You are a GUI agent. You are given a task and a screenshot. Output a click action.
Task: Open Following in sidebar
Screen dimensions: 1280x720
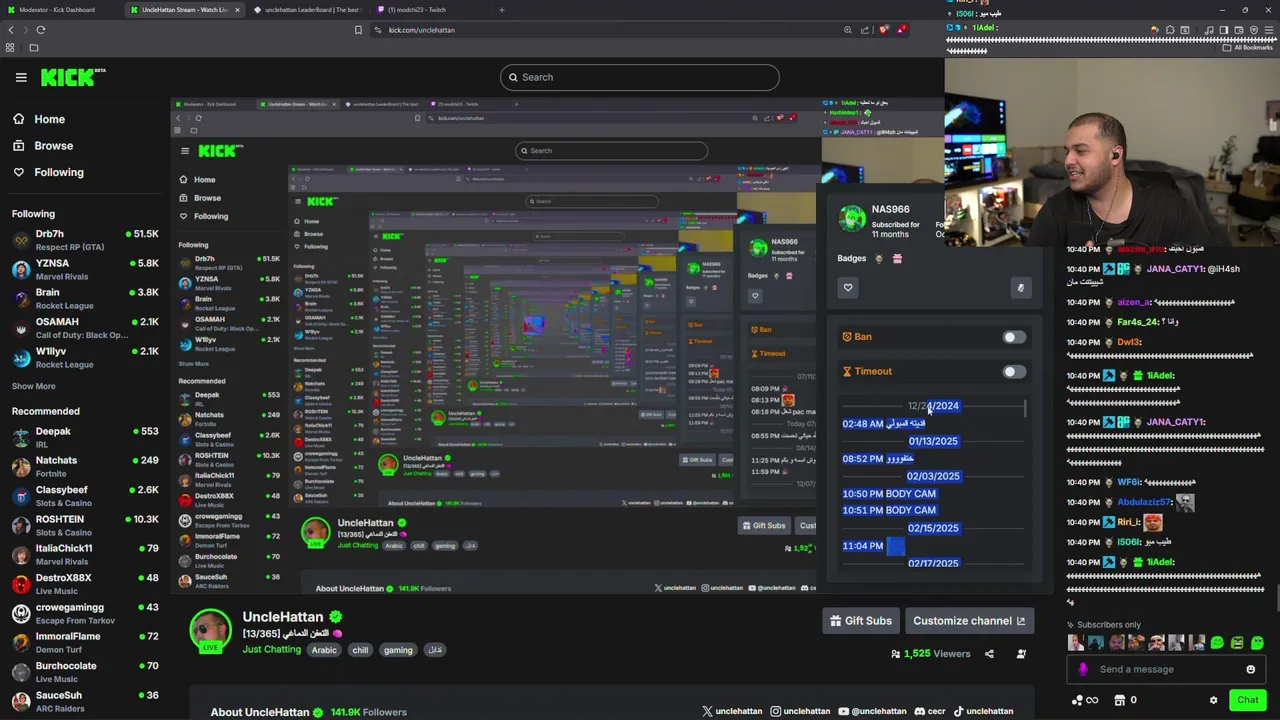59,172
